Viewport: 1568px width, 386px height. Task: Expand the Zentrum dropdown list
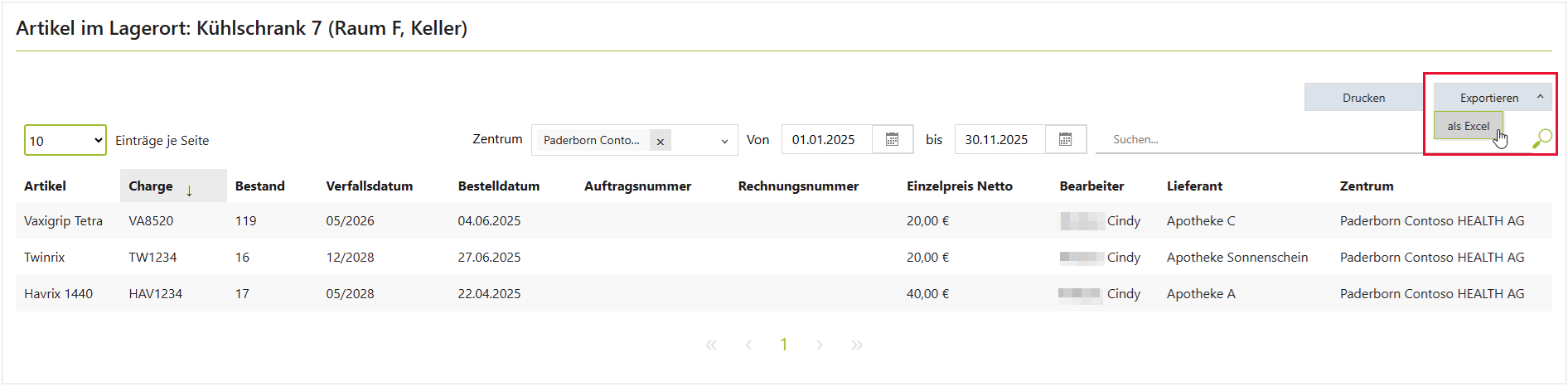click(724, 142)
